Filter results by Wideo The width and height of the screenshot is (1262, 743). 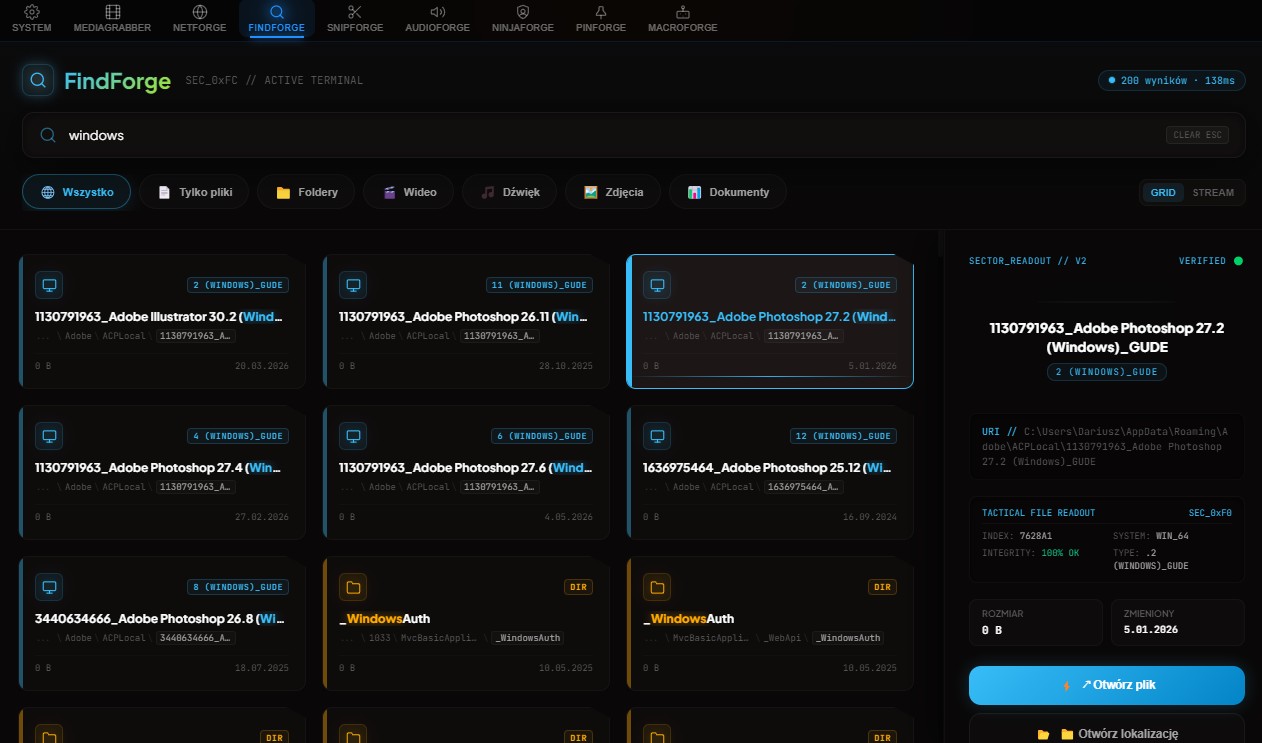click(409, 192)
